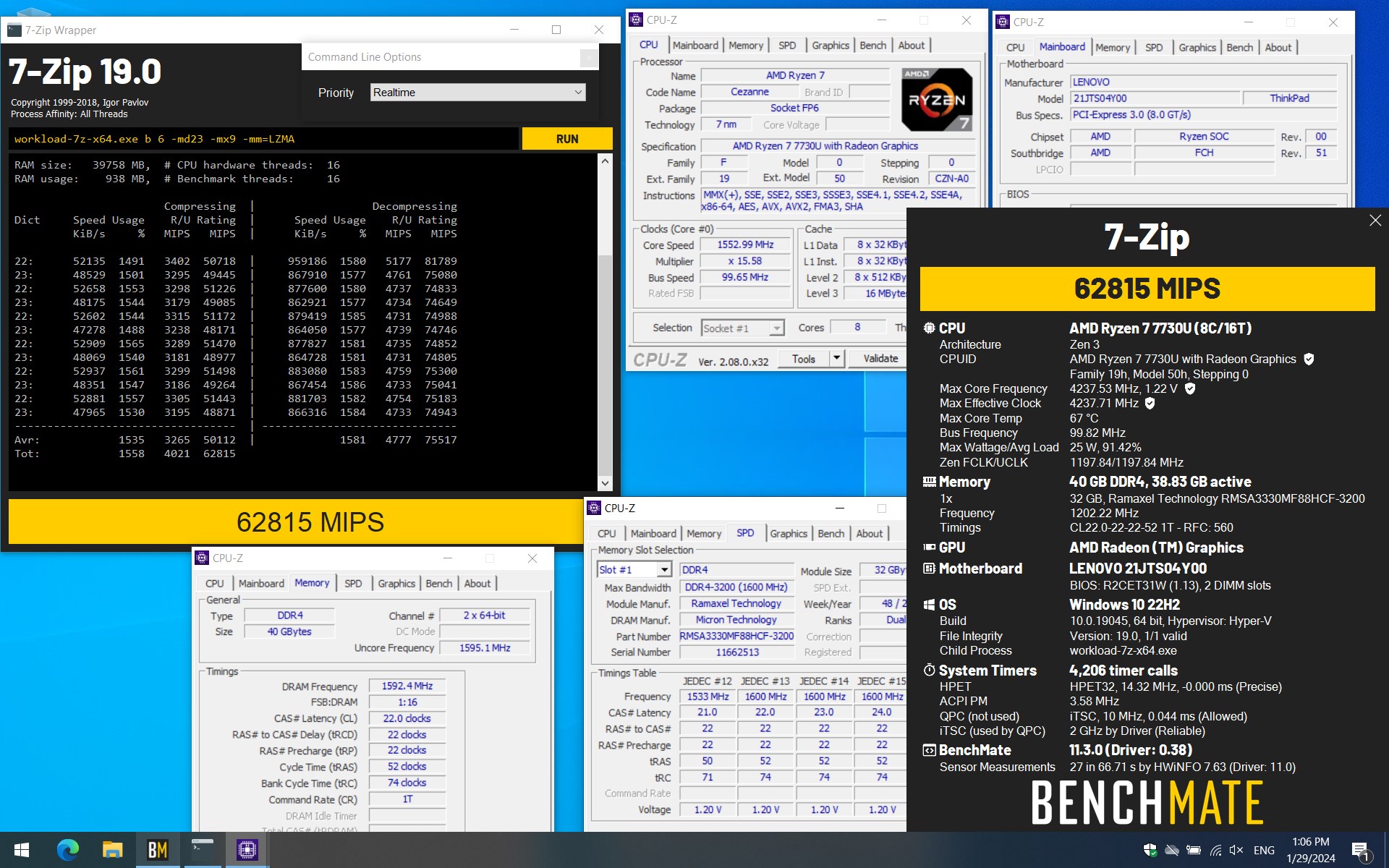The image size is (1389, 868).
Task: Open File Explorer from the taskbar
Action: 112,850
